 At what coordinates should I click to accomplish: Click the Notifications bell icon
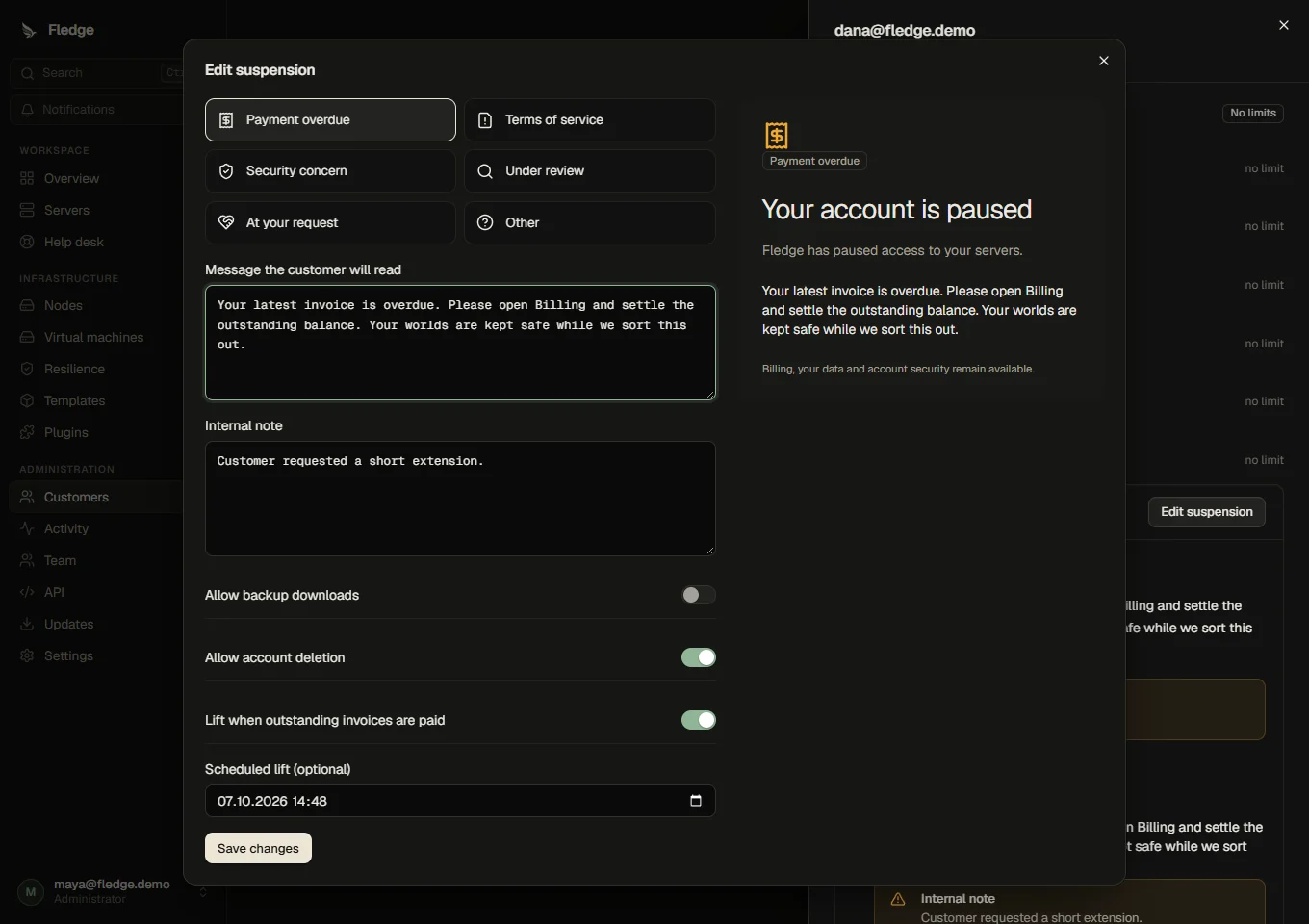click(x=27, y=110)
